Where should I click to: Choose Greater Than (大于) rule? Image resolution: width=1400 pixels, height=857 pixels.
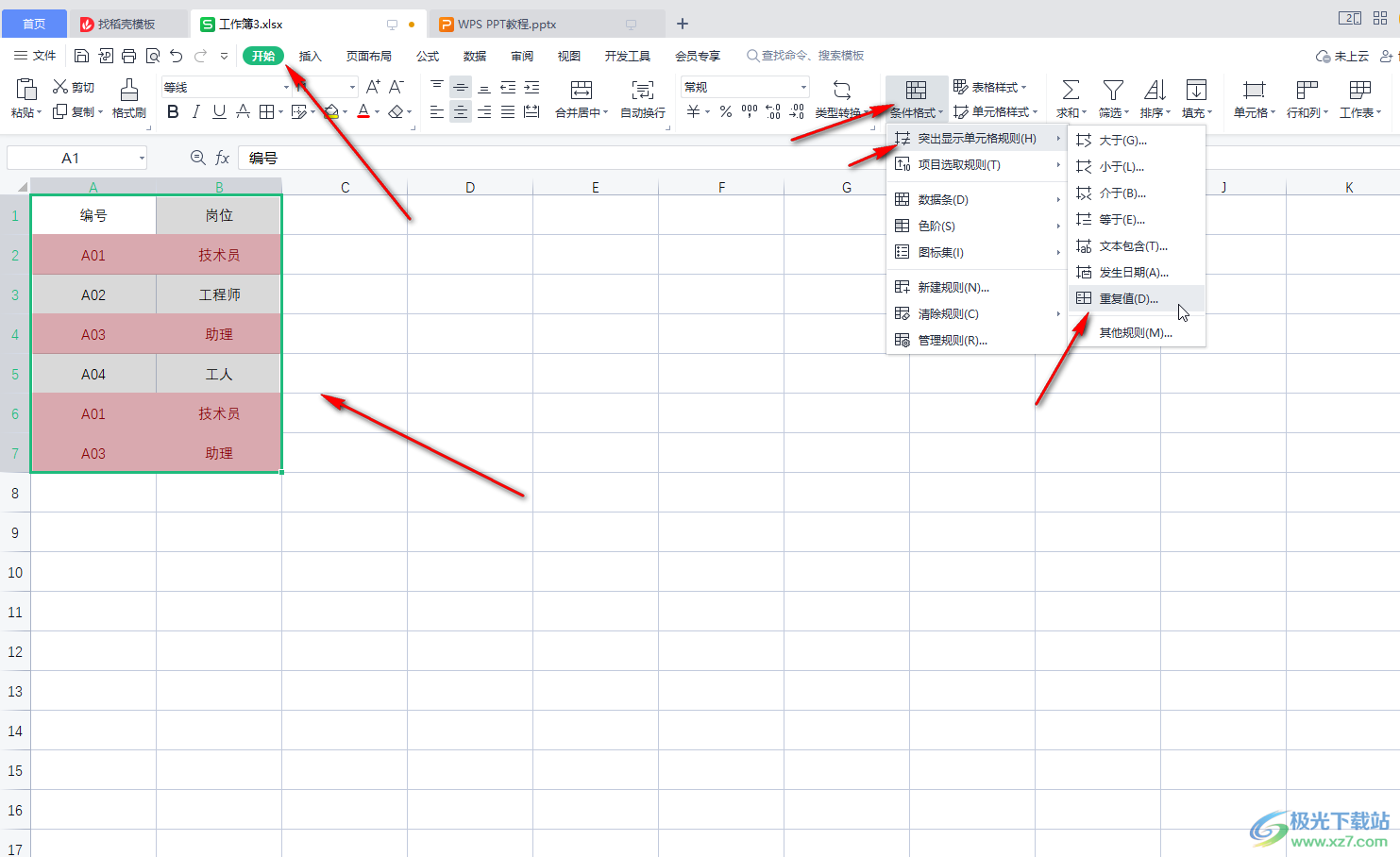coord(1137,140)
